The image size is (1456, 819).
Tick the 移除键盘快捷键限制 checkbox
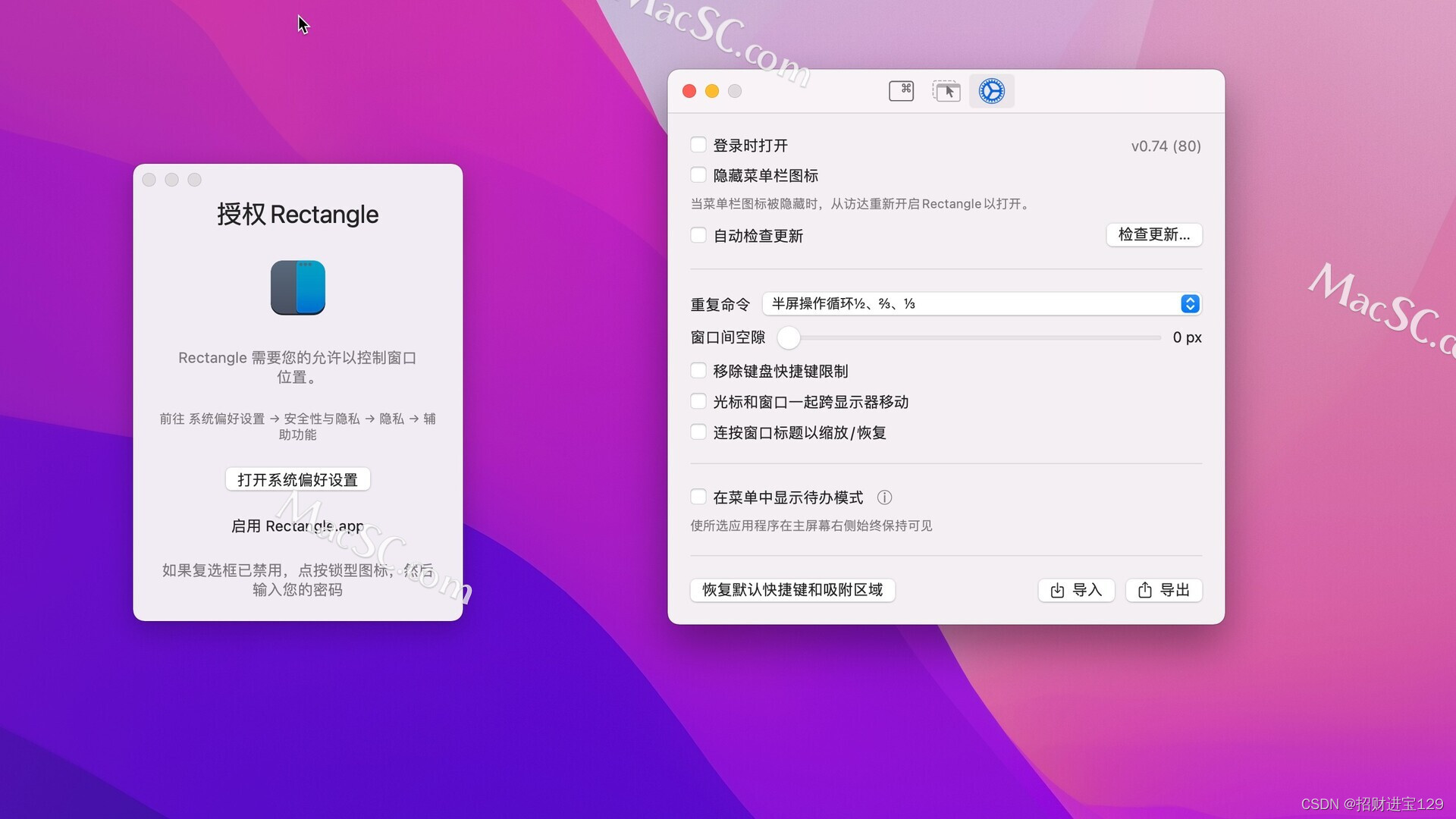tap(698, 371)
